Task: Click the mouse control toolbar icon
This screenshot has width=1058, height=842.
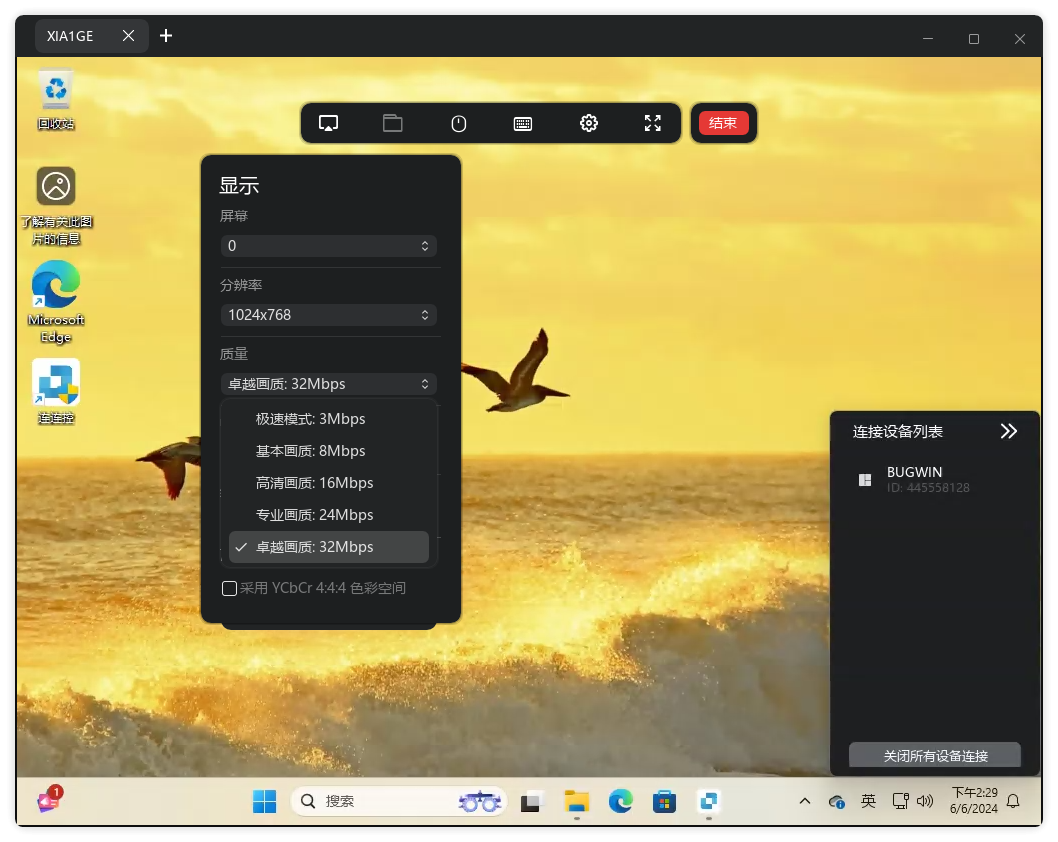Action: click(x=458, y=123)
